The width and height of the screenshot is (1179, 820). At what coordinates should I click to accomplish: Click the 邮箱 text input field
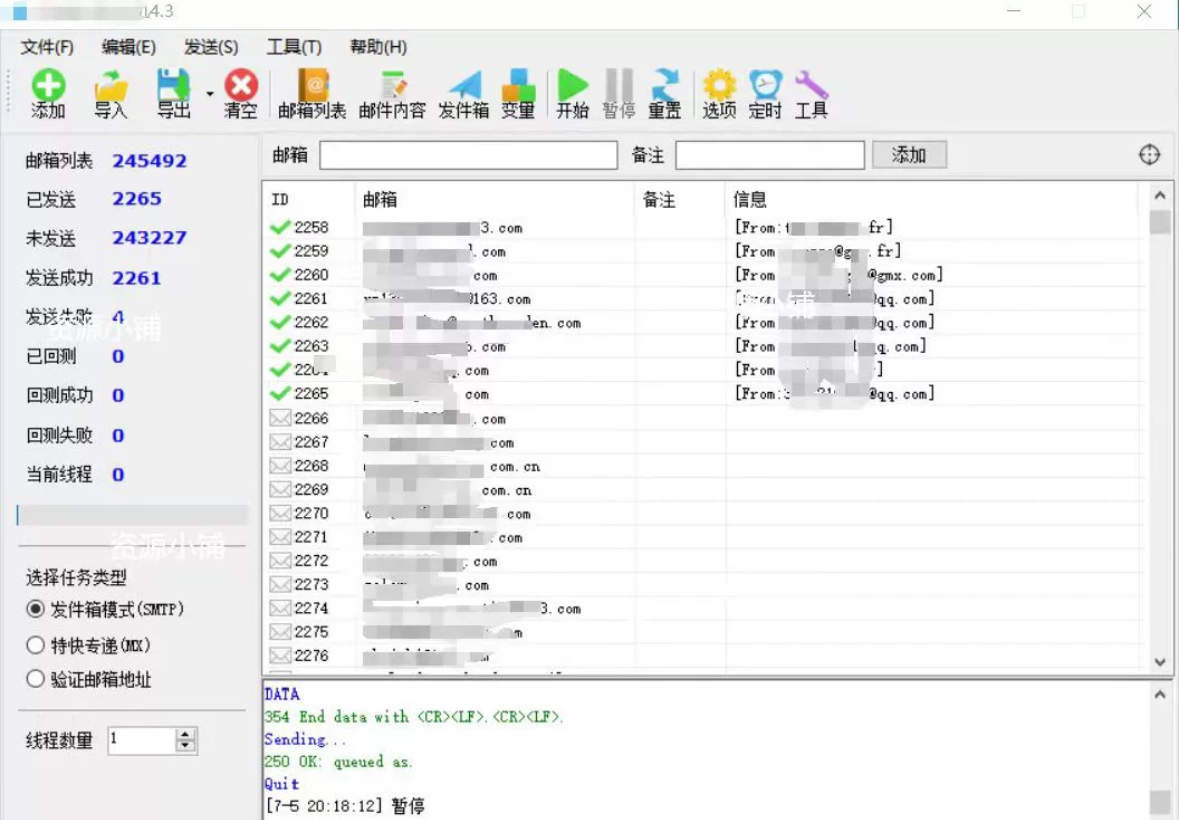(468, 155)
